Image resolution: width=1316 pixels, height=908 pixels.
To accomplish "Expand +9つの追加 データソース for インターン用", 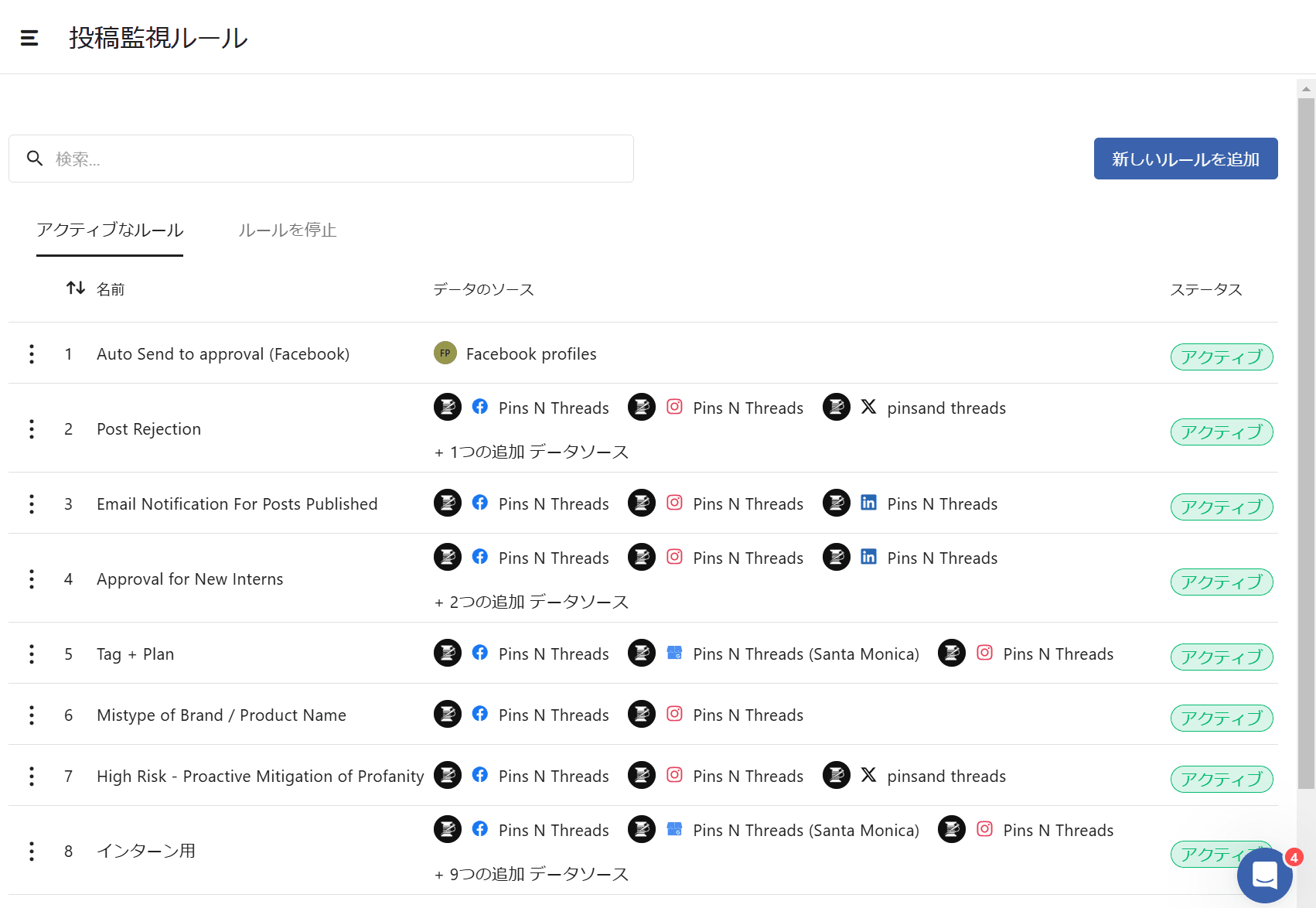I will coord(532,874).
